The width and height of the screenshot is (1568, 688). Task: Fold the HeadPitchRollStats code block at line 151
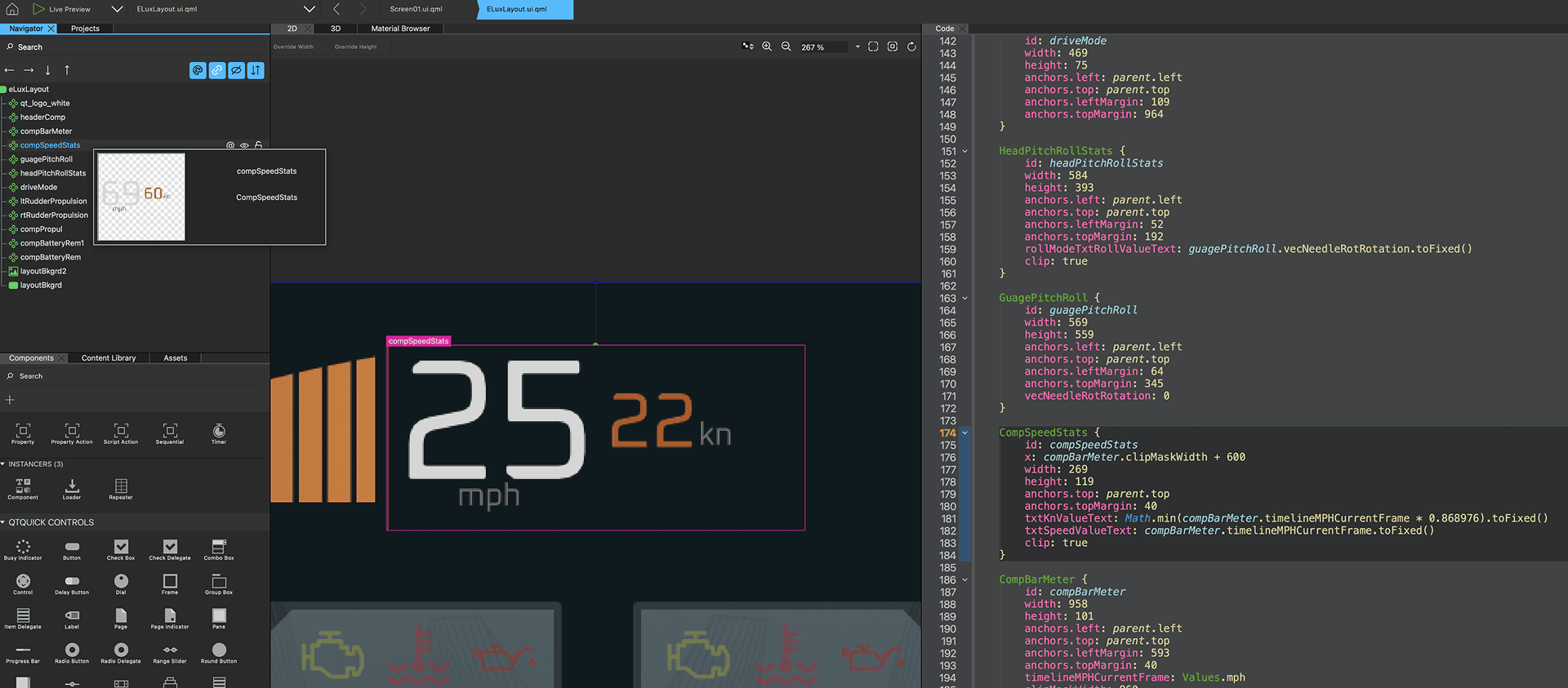tap(964, 152)
